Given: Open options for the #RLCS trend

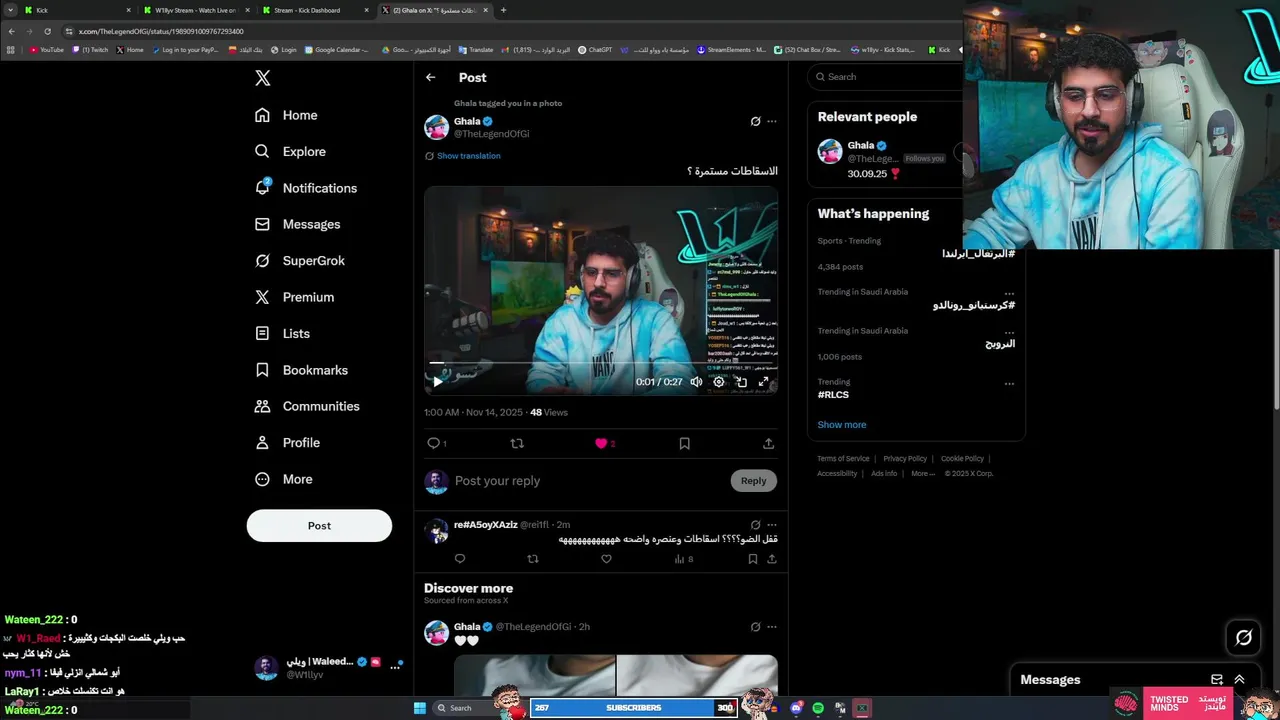Looking at the screenshot, I should [x=1009, y=383].
